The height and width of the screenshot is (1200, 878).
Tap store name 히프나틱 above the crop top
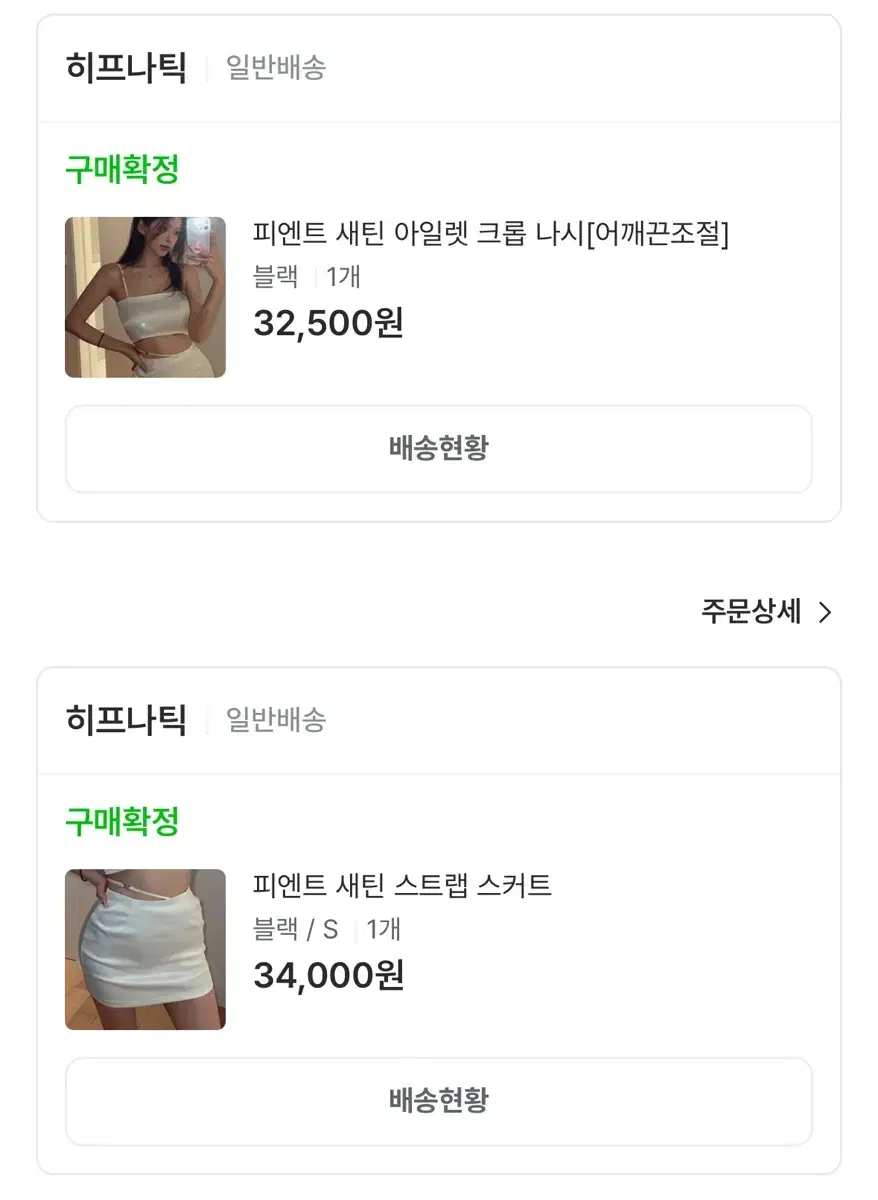[x=126, y=68]
